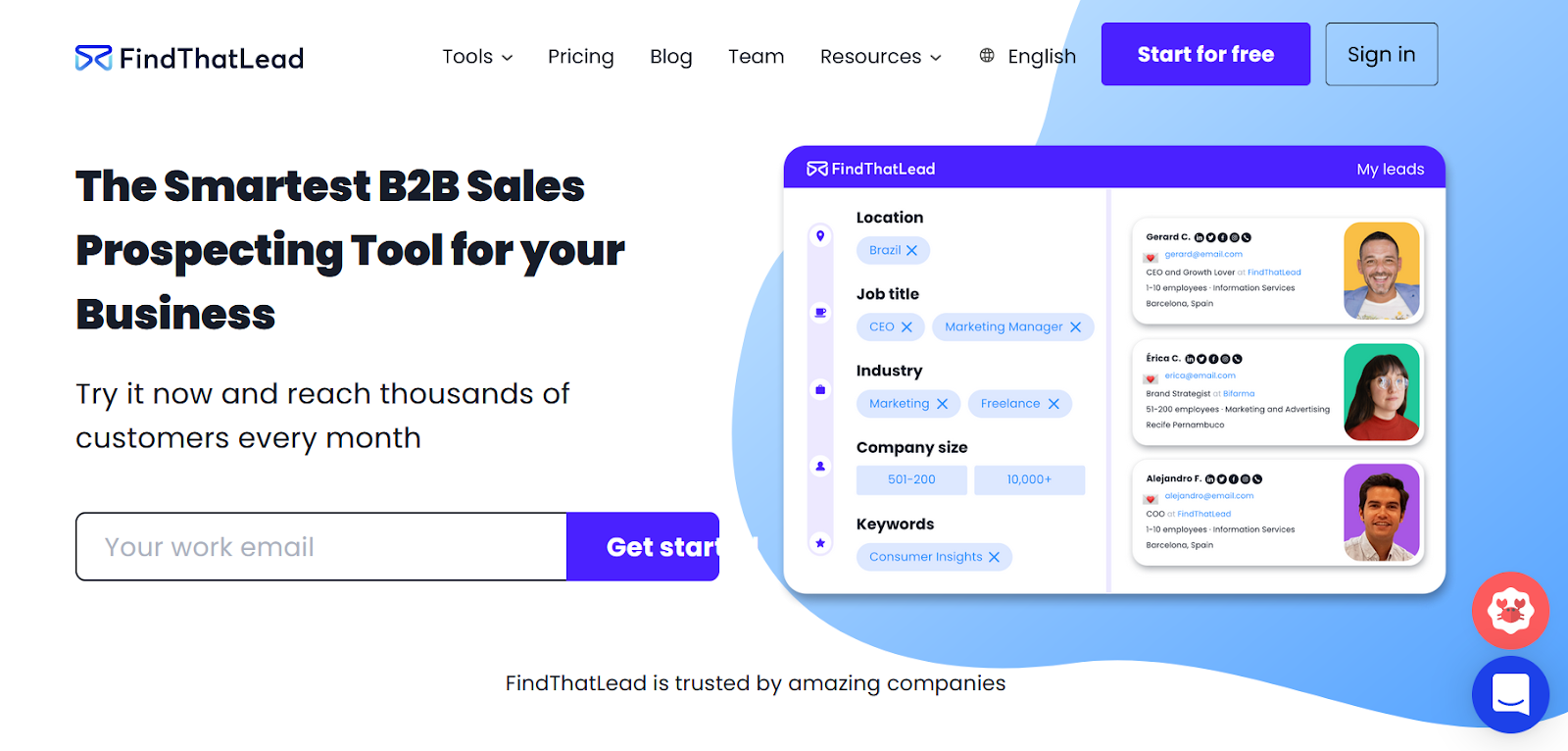Image resolution: width=1568 pixels, height=751 pixels.
Task: Go to the Pricing page
Action: tap(581, 57)
